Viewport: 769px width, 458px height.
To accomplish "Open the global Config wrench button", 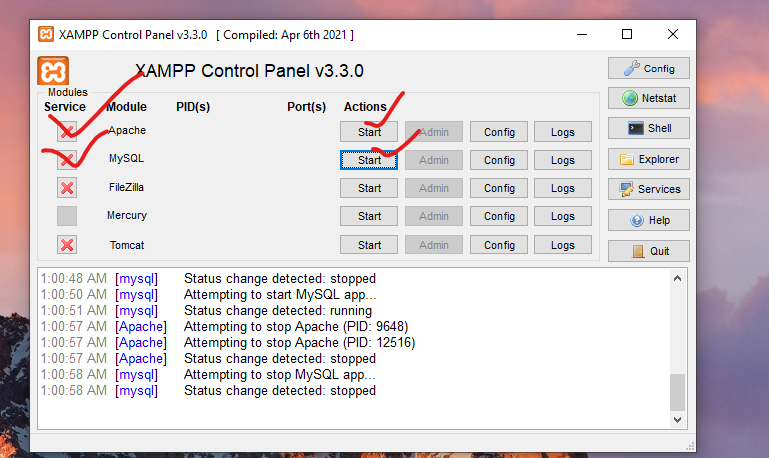I will click(x=649, y=68).
